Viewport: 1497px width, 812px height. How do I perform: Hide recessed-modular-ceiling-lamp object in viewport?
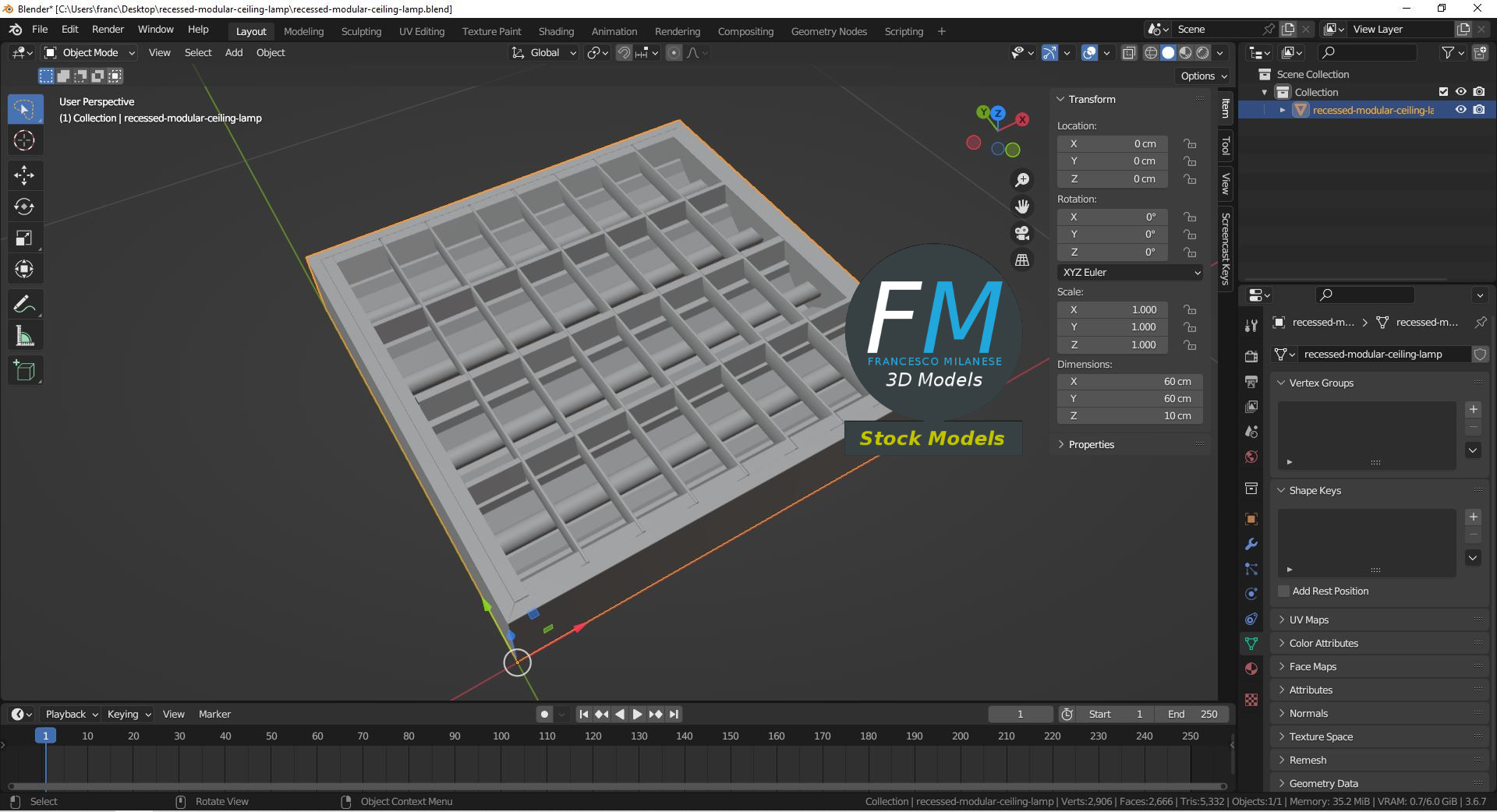click(1461, 110)
